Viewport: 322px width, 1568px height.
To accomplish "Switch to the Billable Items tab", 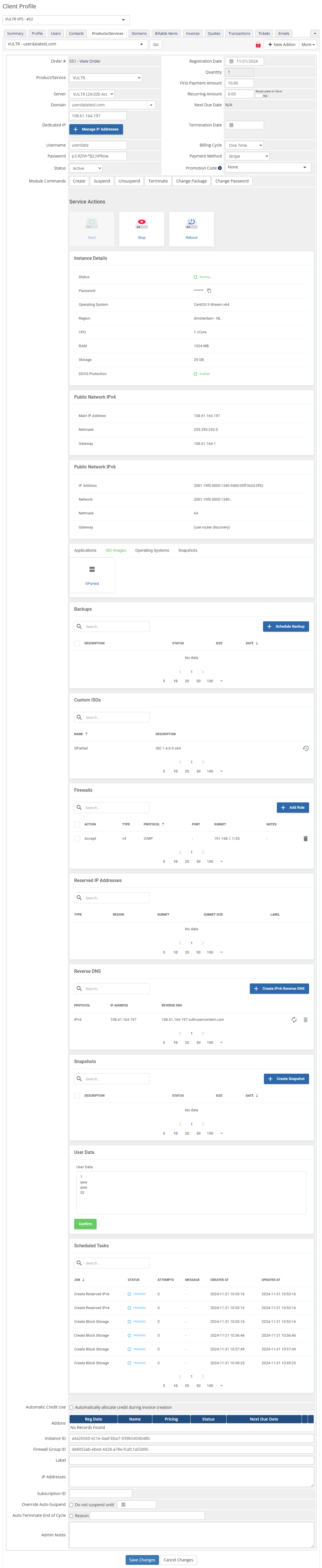I will (166, 33).
